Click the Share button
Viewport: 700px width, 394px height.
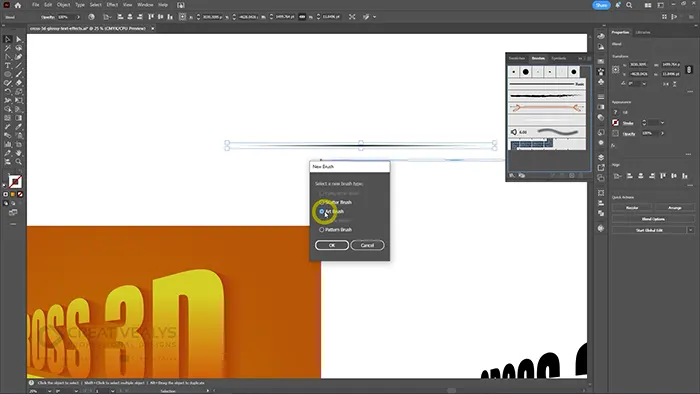[x=601, y=5]
